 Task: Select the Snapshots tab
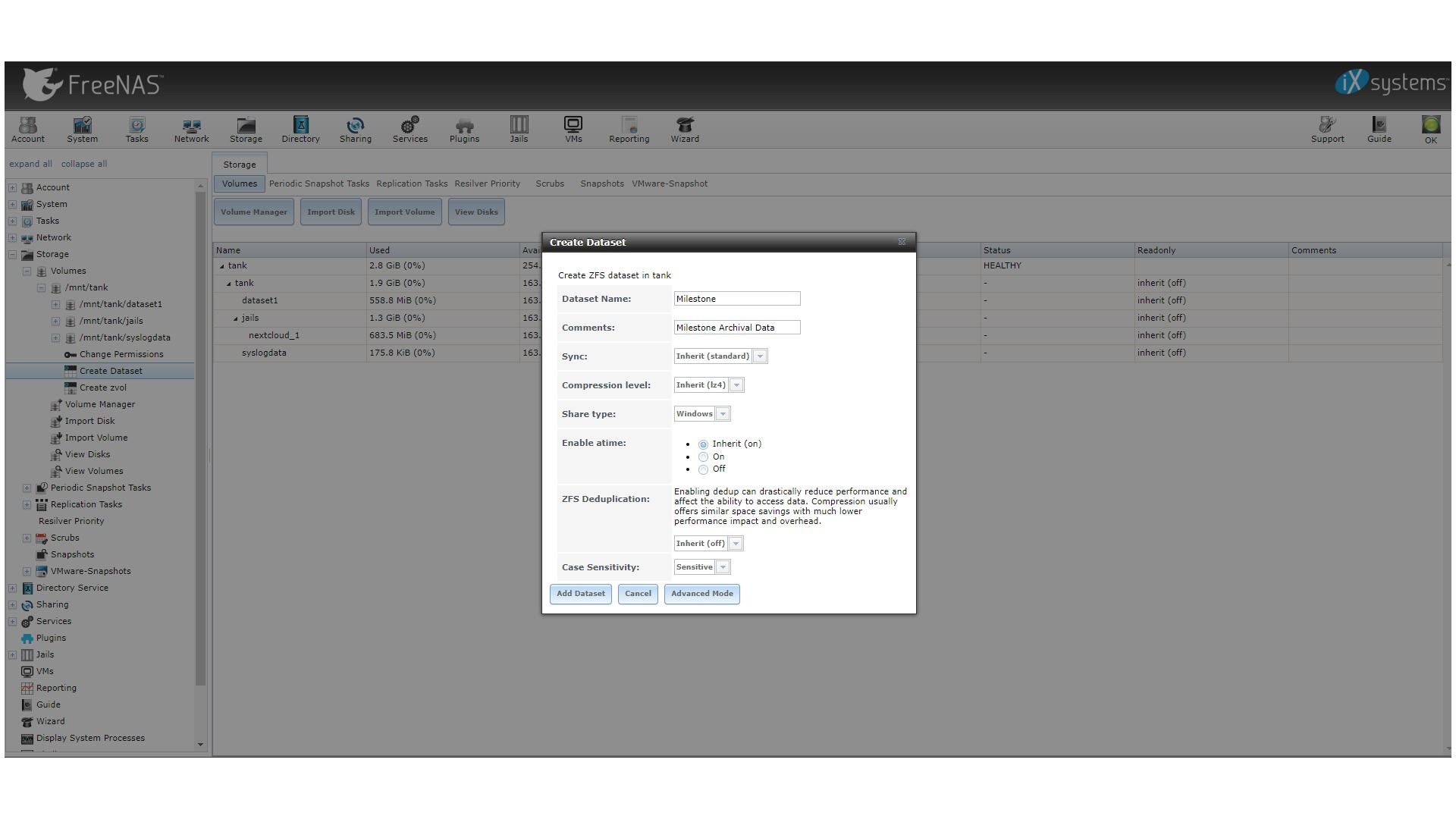(602, 184)
